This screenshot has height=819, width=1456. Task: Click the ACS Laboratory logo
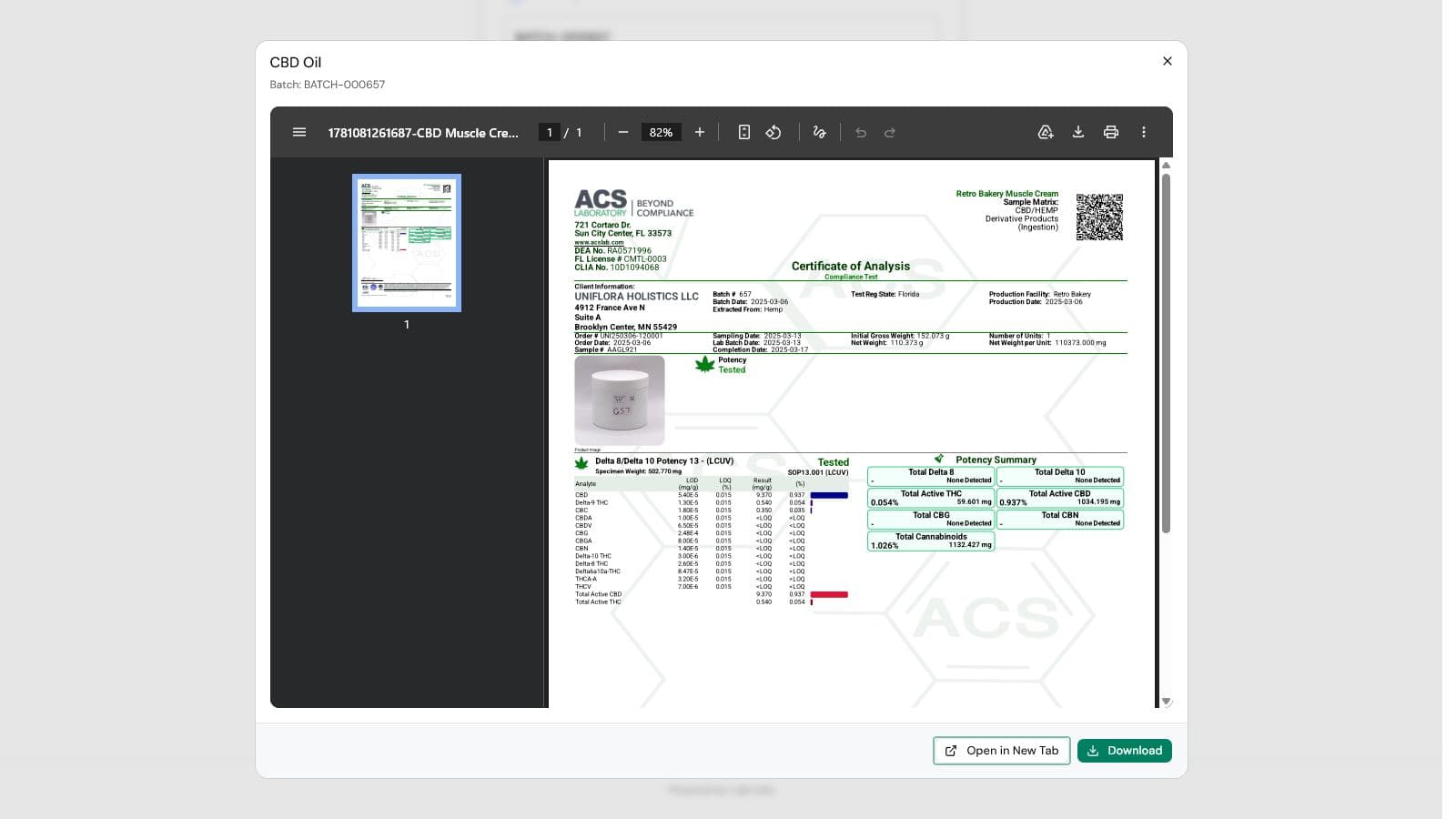tap(633, 203)
